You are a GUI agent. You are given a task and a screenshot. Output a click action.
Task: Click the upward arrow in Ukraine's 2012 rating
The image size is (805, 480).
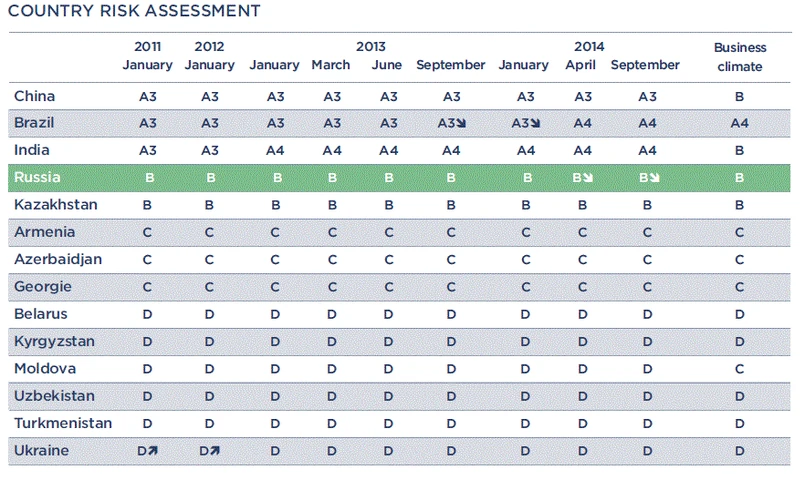(214, 451)
